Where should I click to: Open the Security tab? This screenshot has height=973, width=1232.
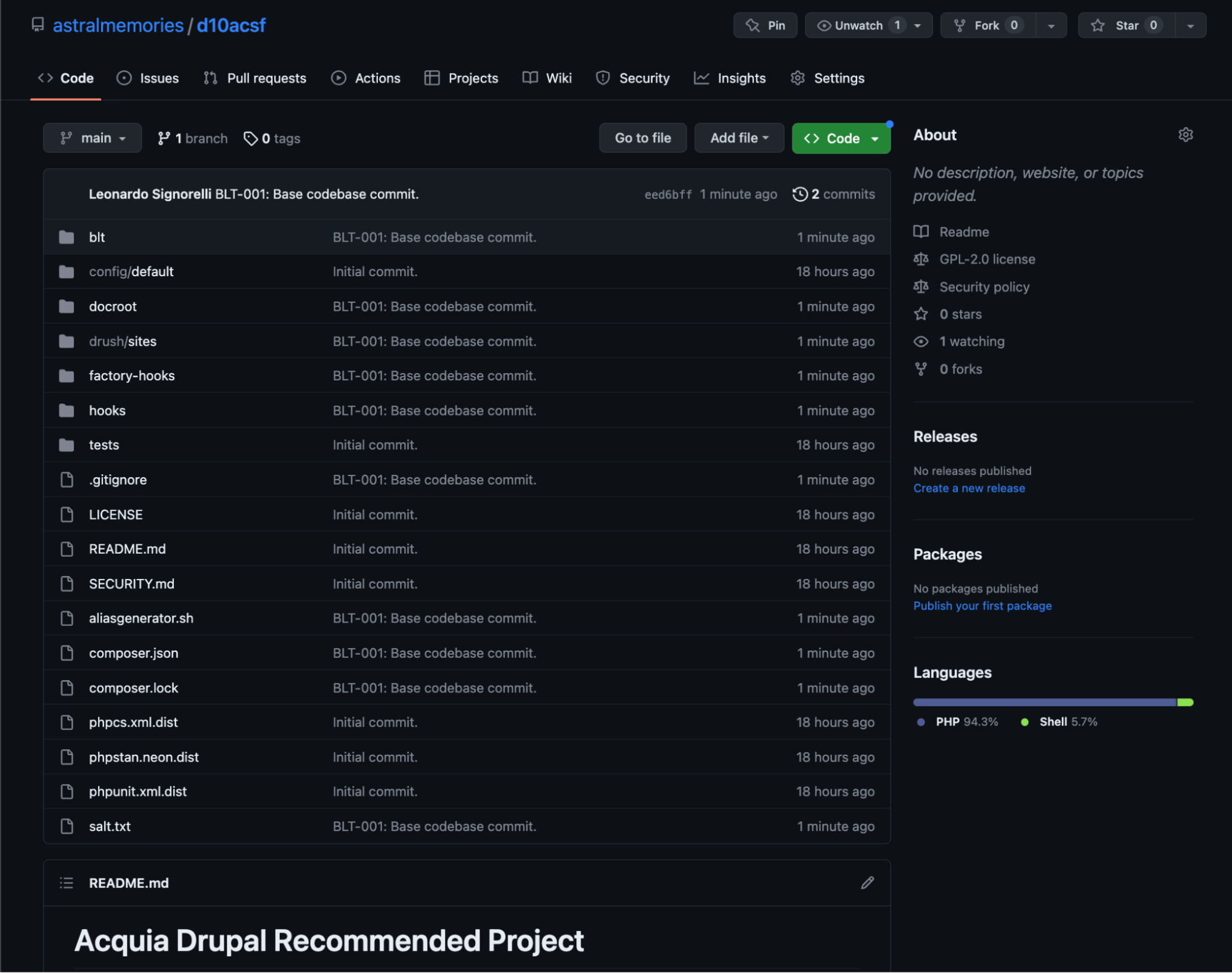[x=632, y=78]
